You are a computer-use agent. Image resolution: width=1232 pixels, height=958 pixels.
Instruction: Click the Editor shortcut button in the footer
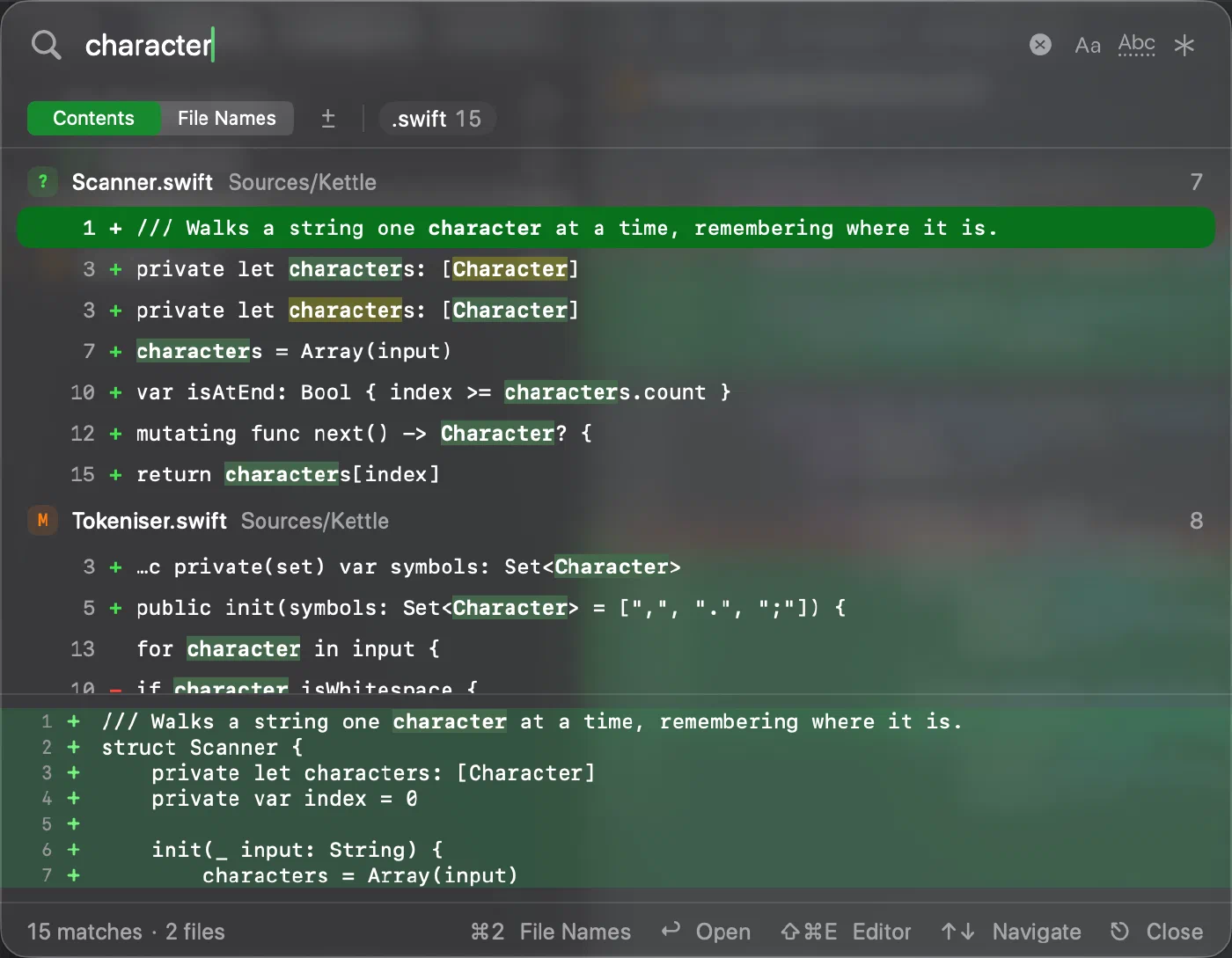coord(846,932)
